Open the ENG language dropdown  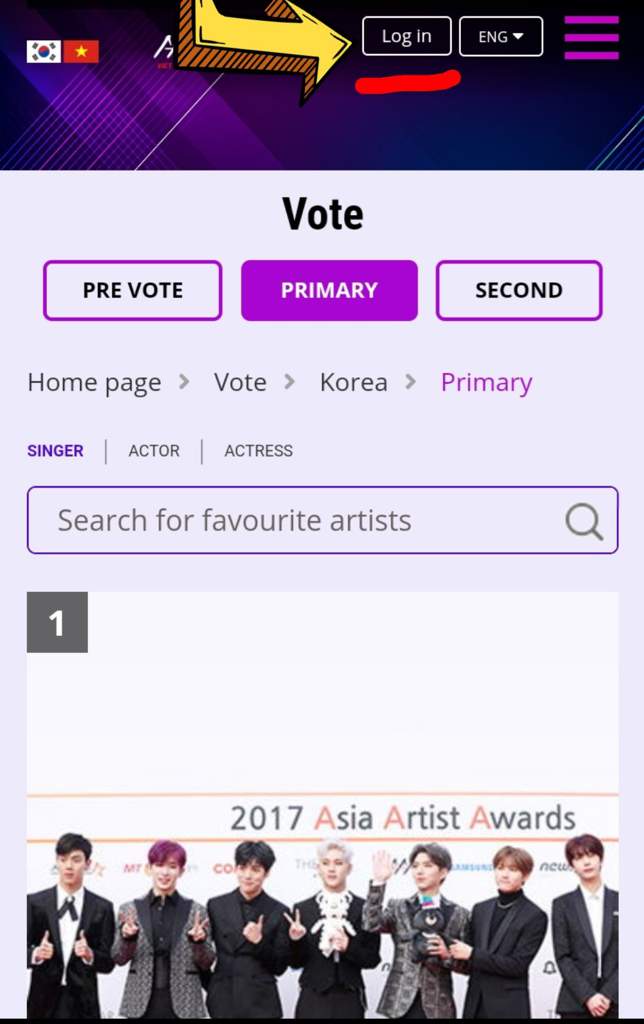tap(501, 37)
